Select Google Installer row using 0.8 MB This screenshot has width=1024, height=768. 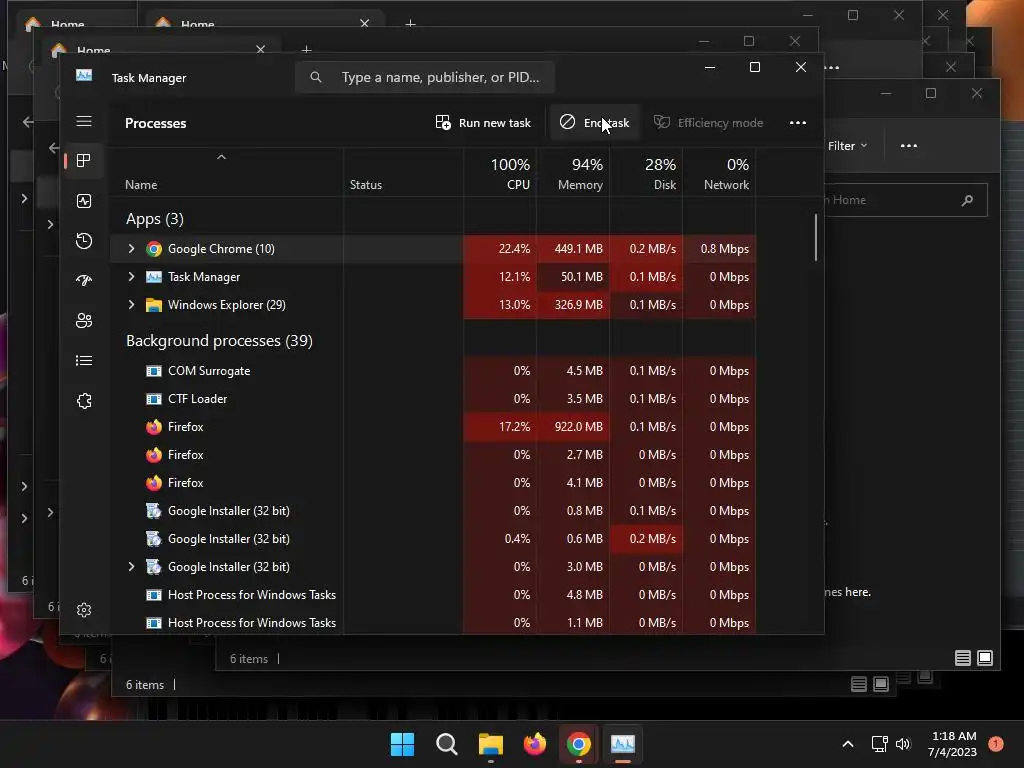434,511
